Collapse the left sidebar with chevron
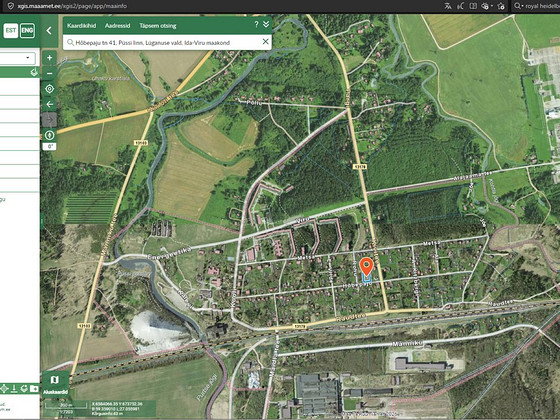The image size is (560, 420). [x=49, y=31]
